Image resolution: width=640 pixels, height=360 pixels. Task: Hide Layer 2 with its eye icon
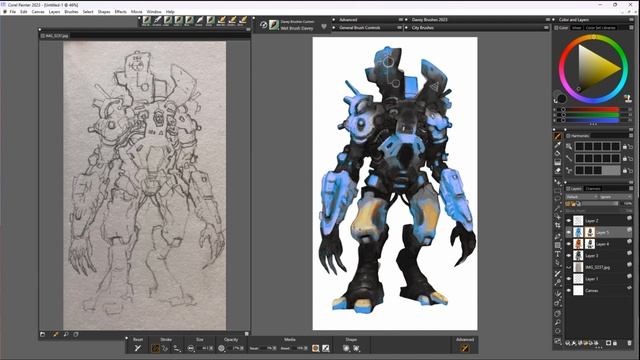569,220
